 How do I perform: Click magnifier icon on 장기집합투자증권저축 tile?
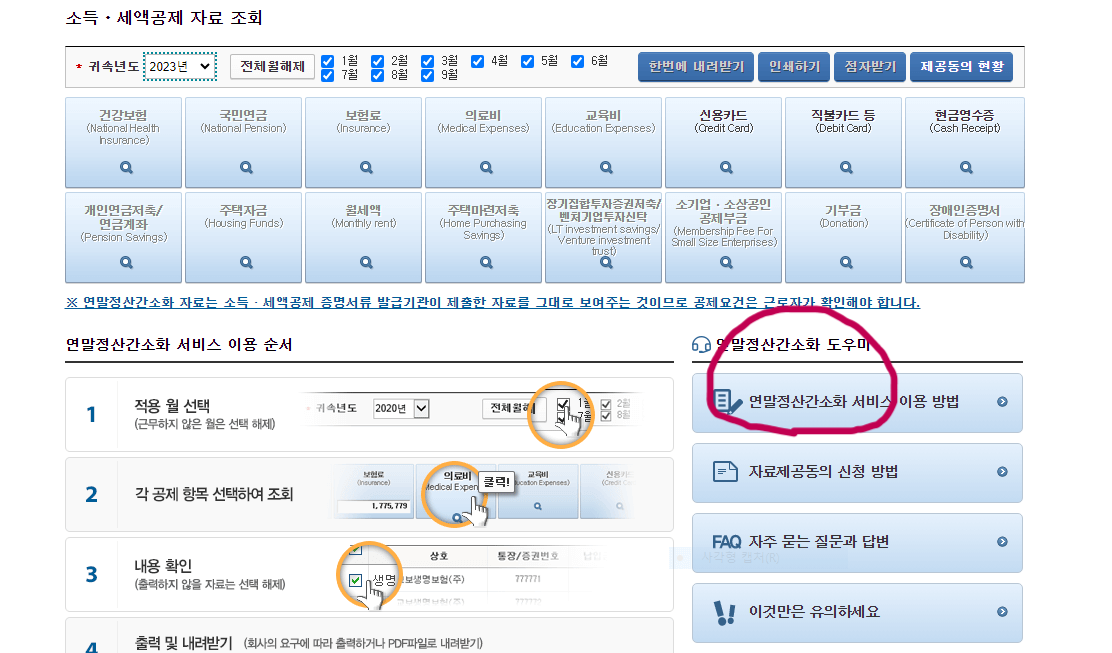pos(606,262)
